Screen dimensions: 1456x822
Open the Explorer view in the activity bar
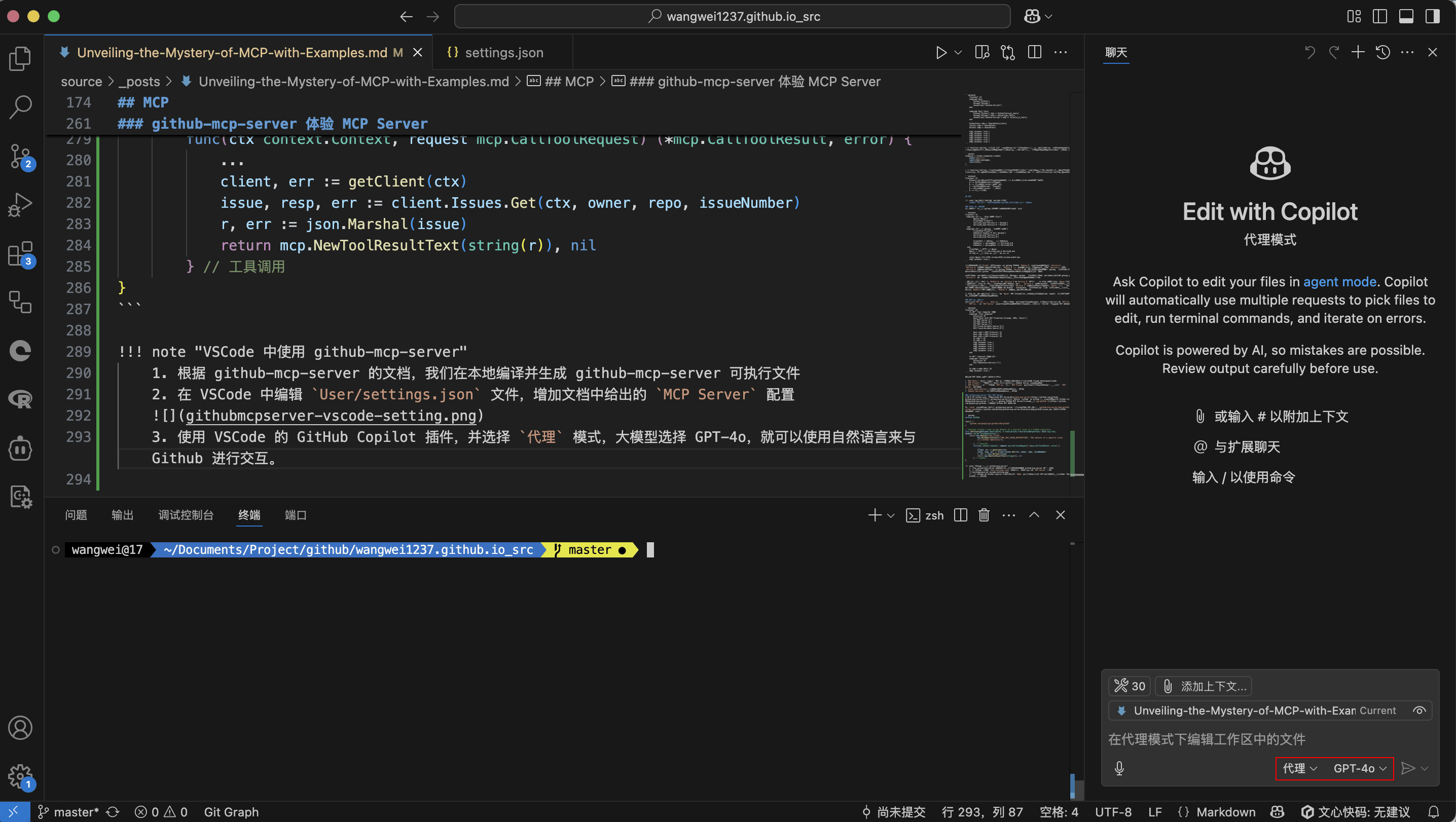click(21, 59)
